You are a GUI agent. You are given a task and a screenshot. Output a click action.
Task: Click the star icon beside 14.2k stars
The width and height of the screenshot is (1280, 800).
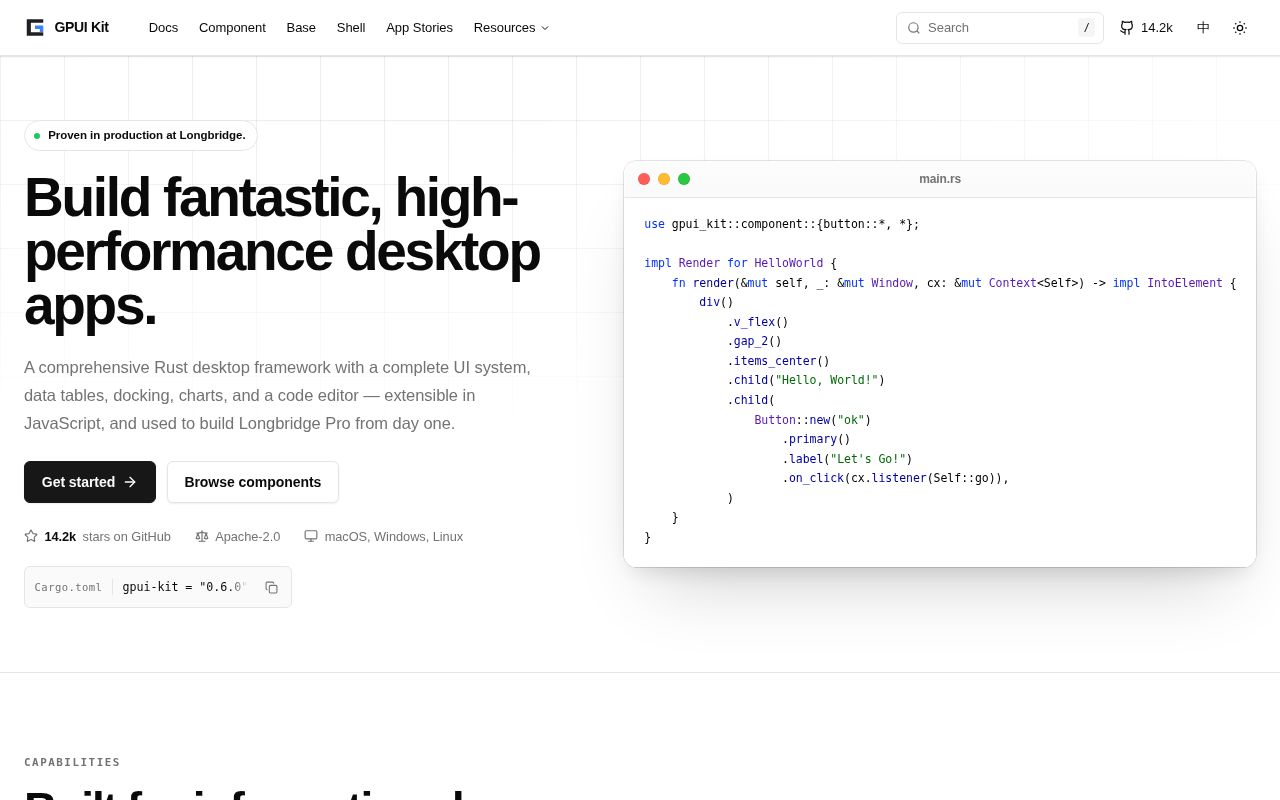pyautogui.click(x=31, y=536)
